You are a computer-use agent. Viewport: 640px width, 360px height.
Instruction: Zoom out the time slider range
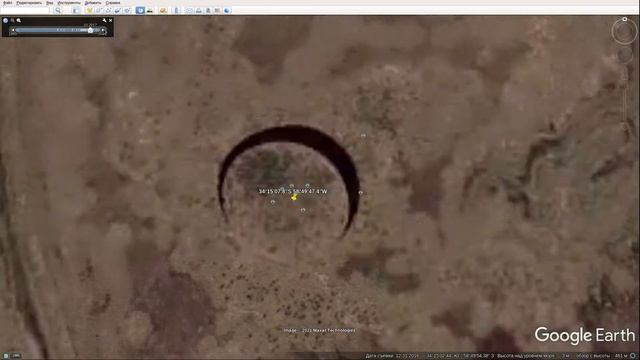(12, 20)
